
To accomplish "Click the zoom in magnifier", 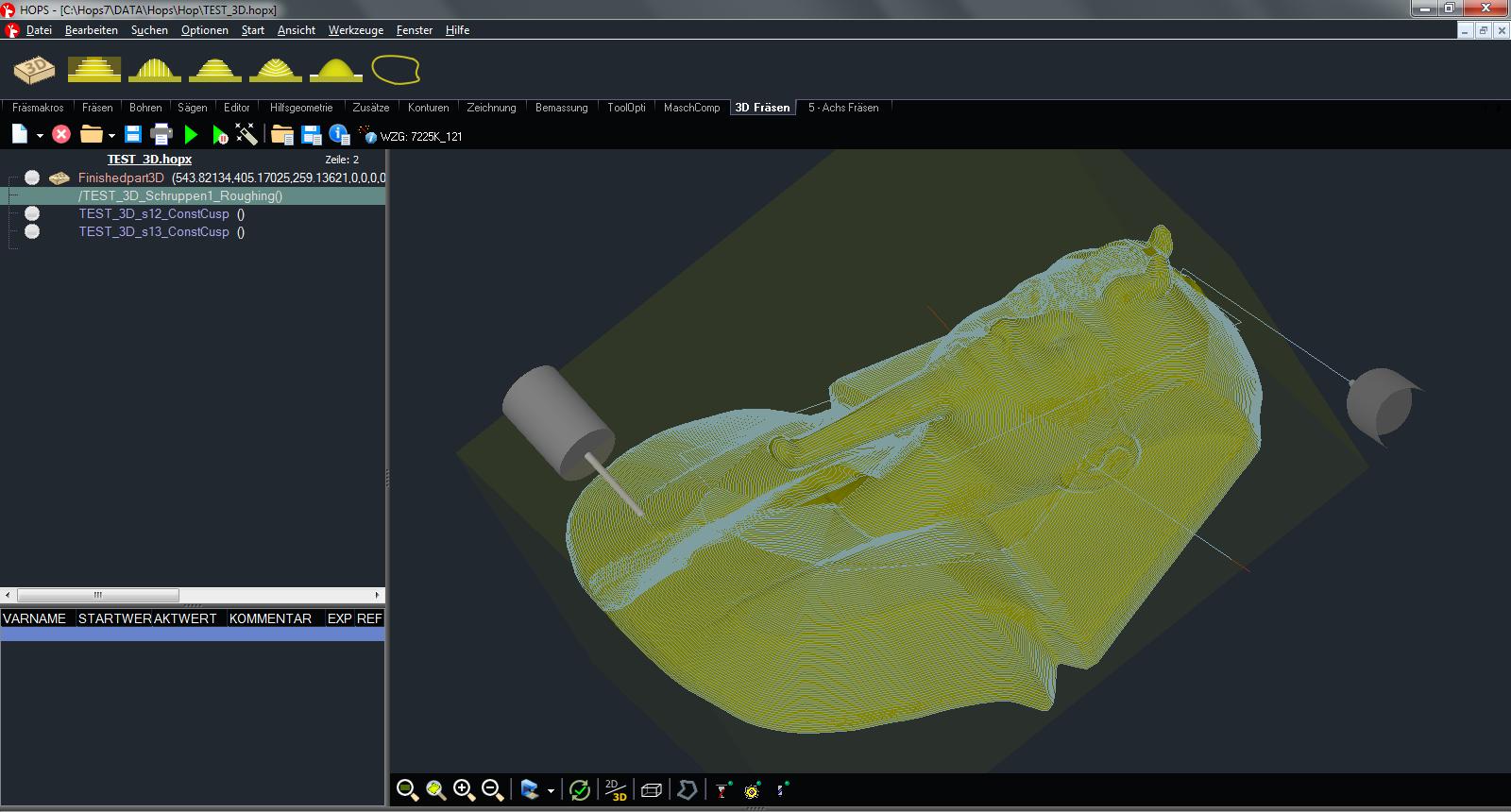I will pyautogui.click(x=463, y=790).
